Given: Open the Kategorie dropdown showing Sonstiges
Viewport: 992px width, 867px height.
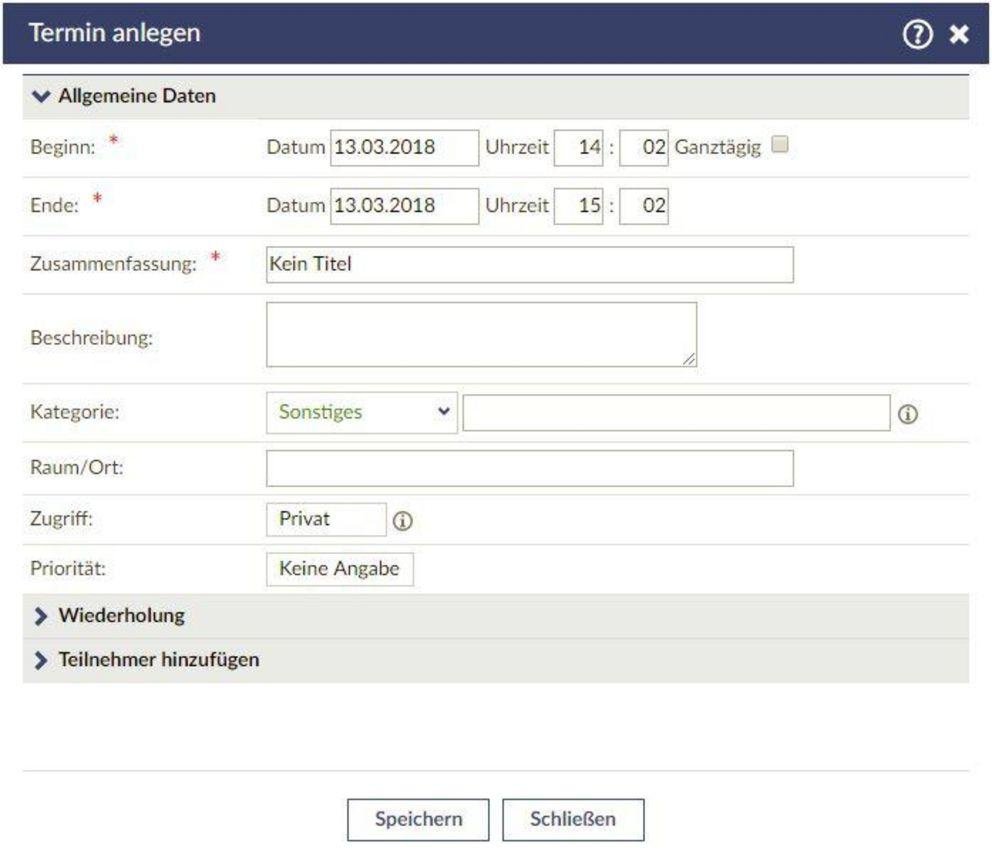Looking at the screenshot, I should (362, 413).
